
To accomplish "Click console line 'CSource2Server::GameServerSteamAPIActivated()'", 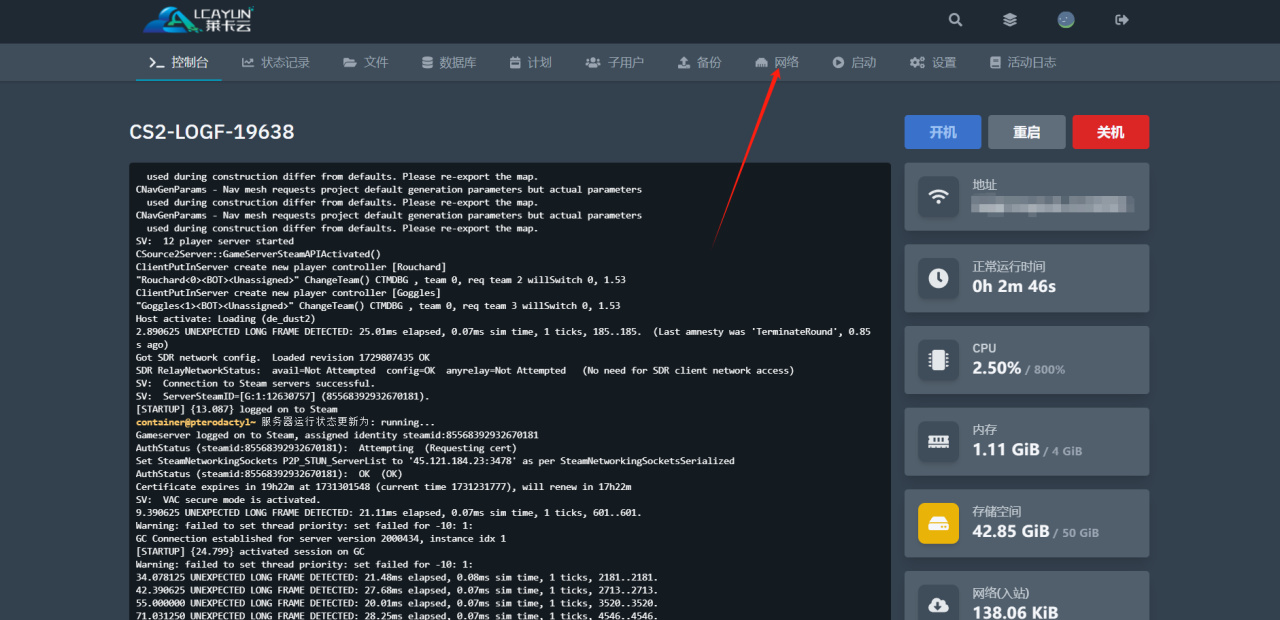I will [258, 254].
